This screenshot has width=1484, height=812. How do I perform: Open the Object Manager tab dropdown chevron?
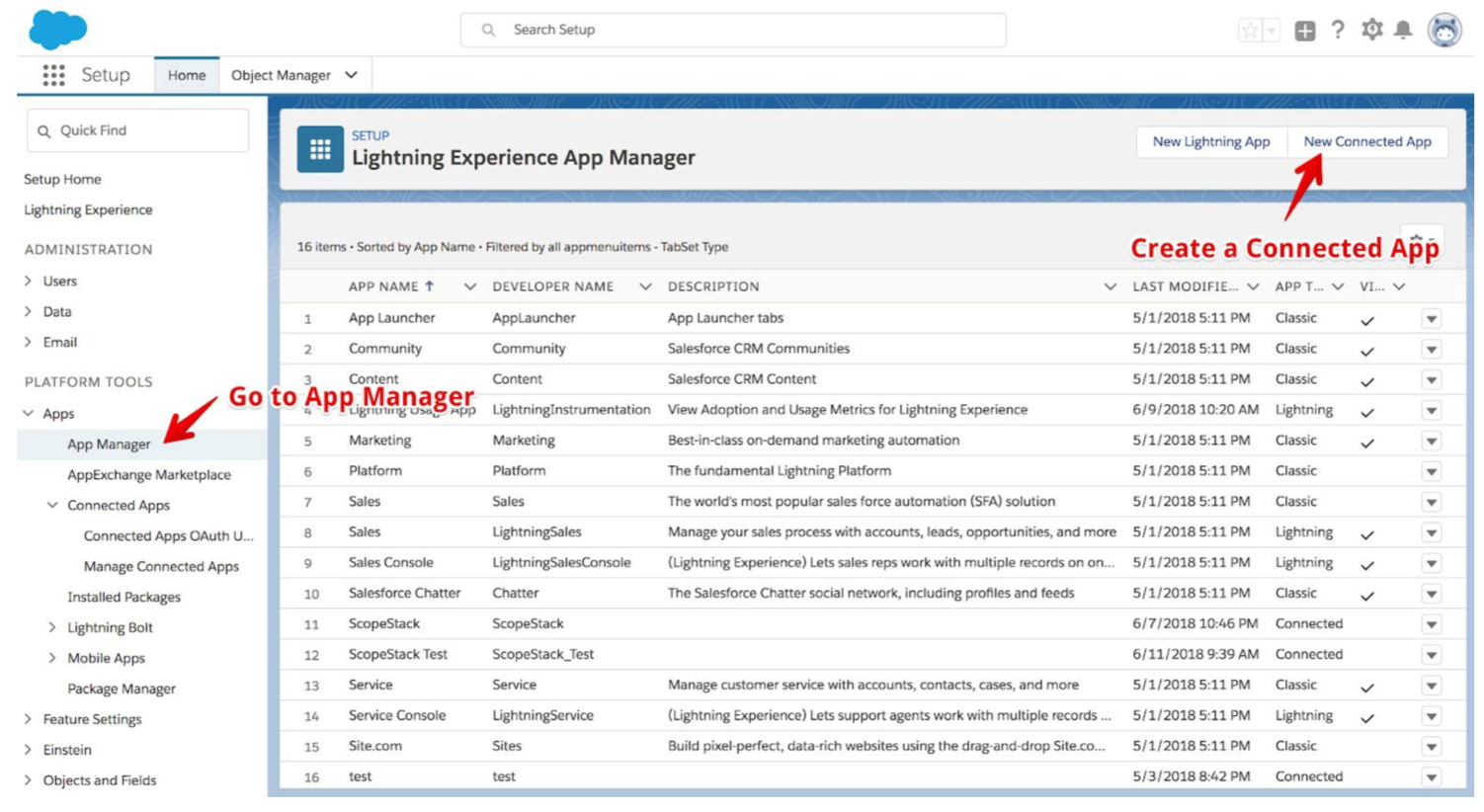click(x=351, y=75)
